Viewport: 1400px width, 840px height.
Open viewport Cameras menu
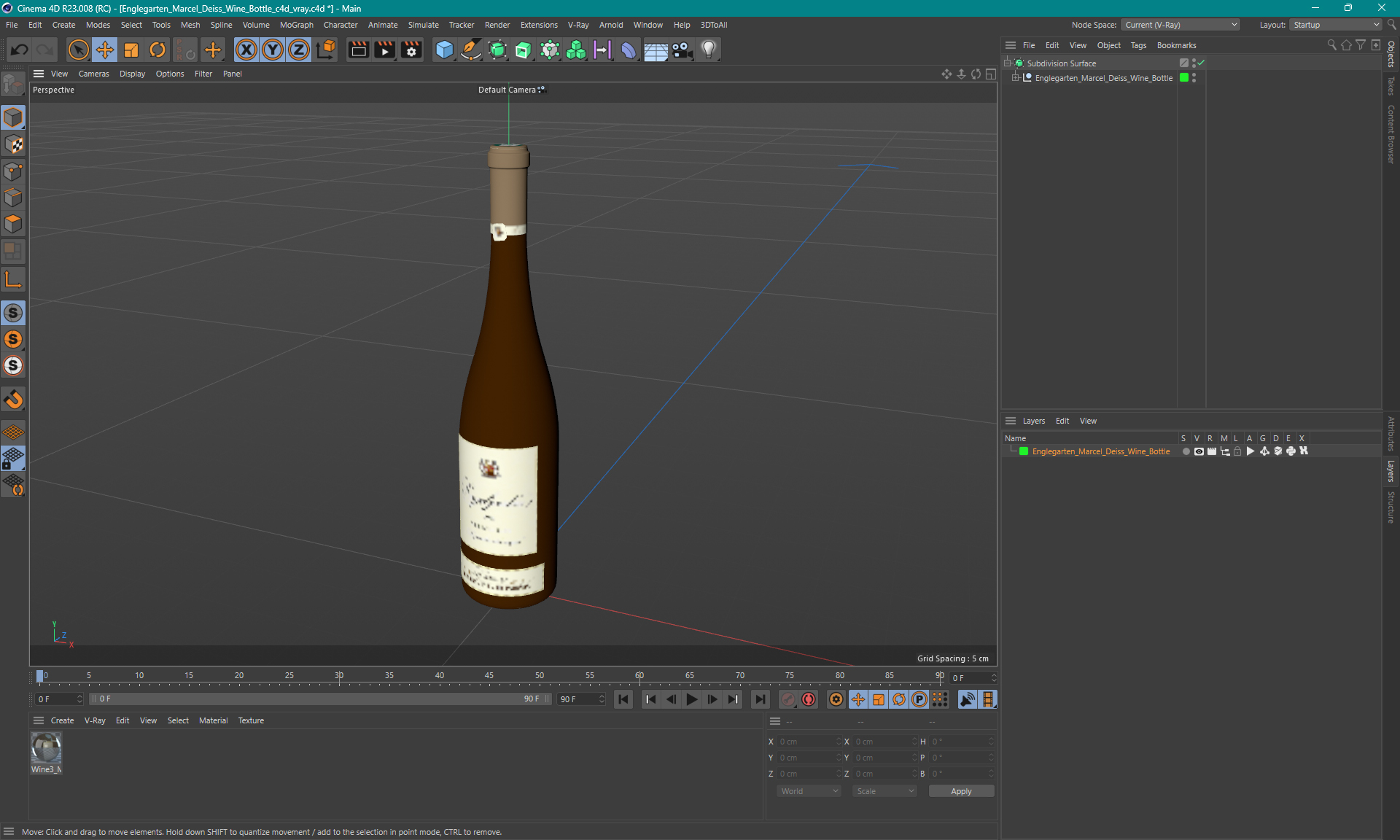pos(93,74)
